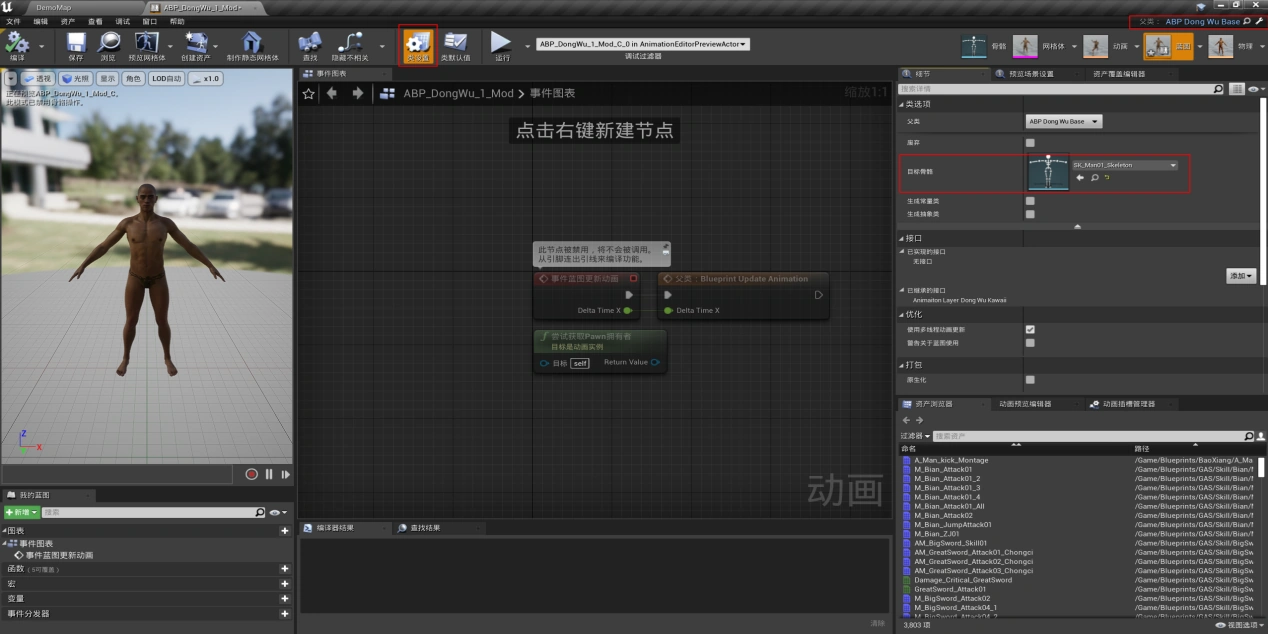Expand the SK_Man01_Skeleton target skeleton dropdown
Screen dimensions: 1268x634
tap(1124, 165)
